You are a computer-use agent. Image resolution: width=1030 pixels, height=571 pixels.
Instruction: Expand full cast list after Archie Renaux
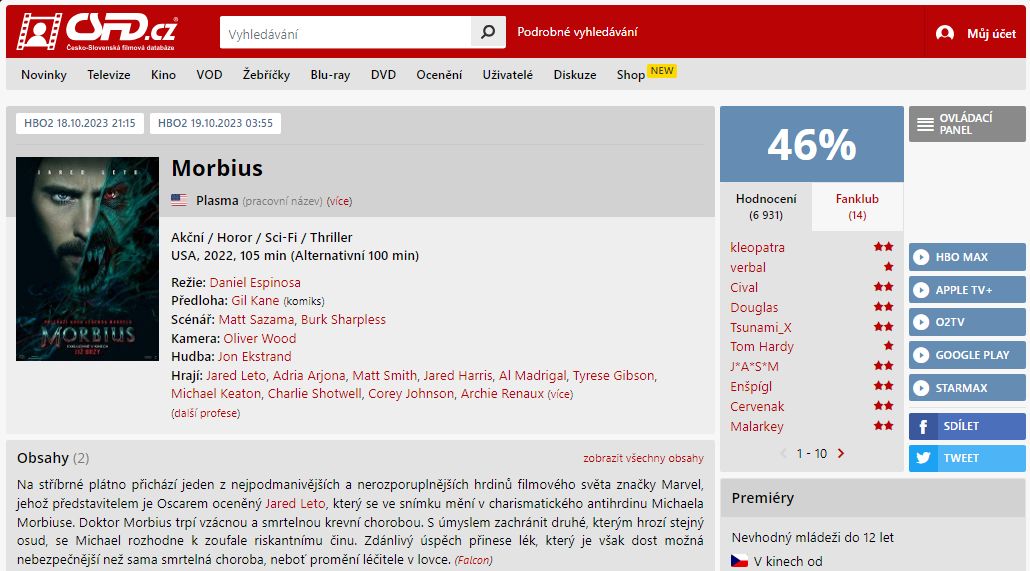pos(560,394)
